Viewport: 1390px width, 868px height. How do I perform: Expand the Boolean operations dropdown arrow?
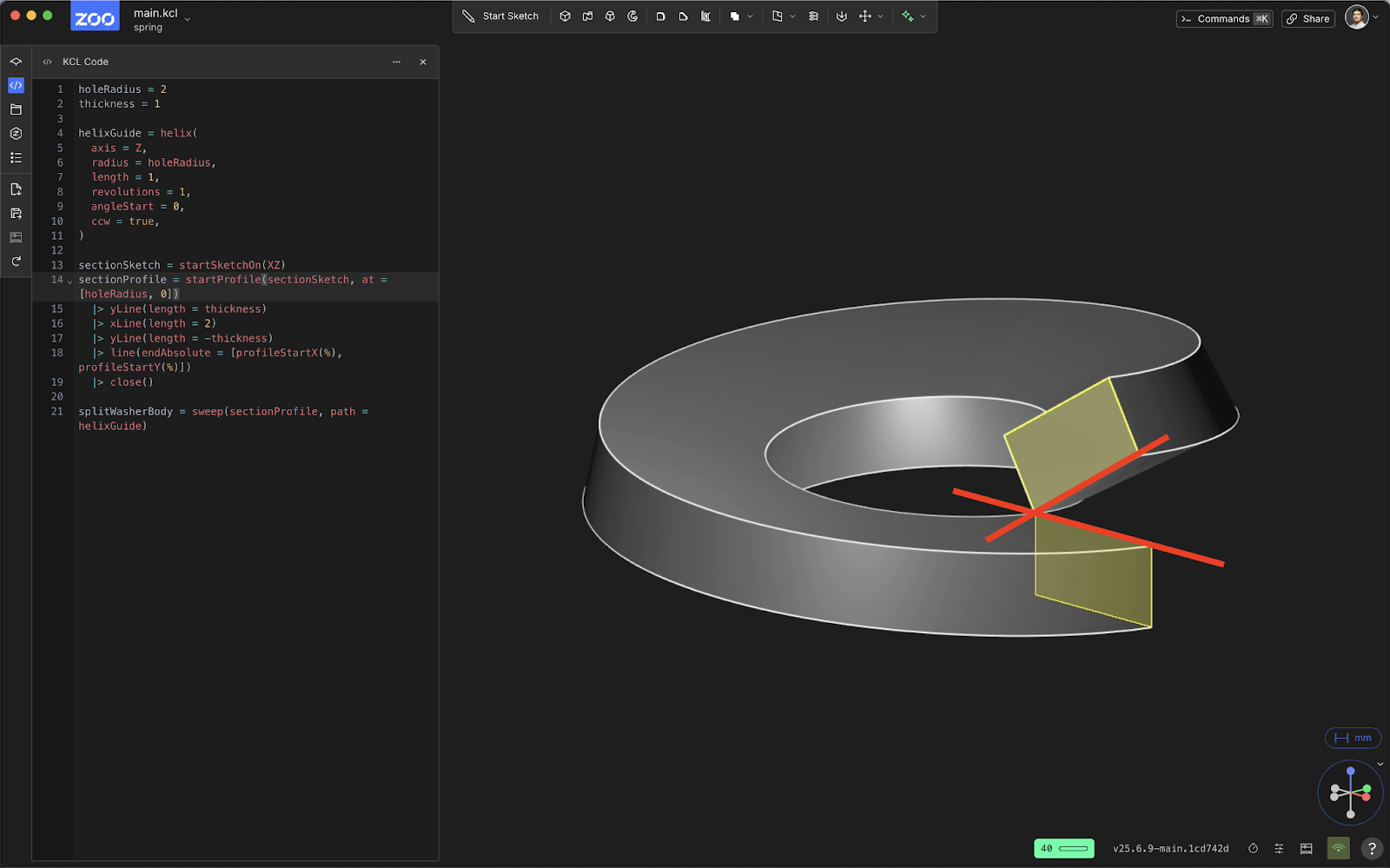(x=751, y=17)
